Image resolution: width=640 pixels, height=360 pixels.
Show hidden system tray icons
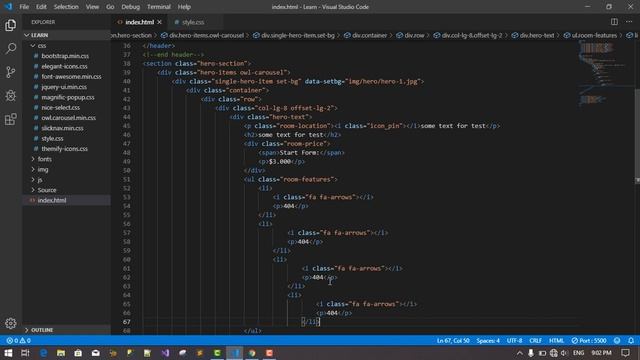tap(519, 353)
